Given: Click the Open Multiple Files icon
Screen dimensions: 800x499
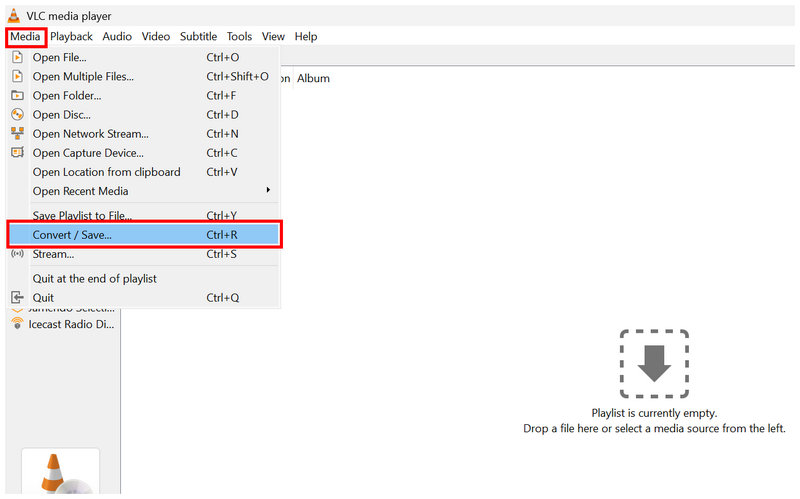Looking at the screenshot, I should click(17, 76).
